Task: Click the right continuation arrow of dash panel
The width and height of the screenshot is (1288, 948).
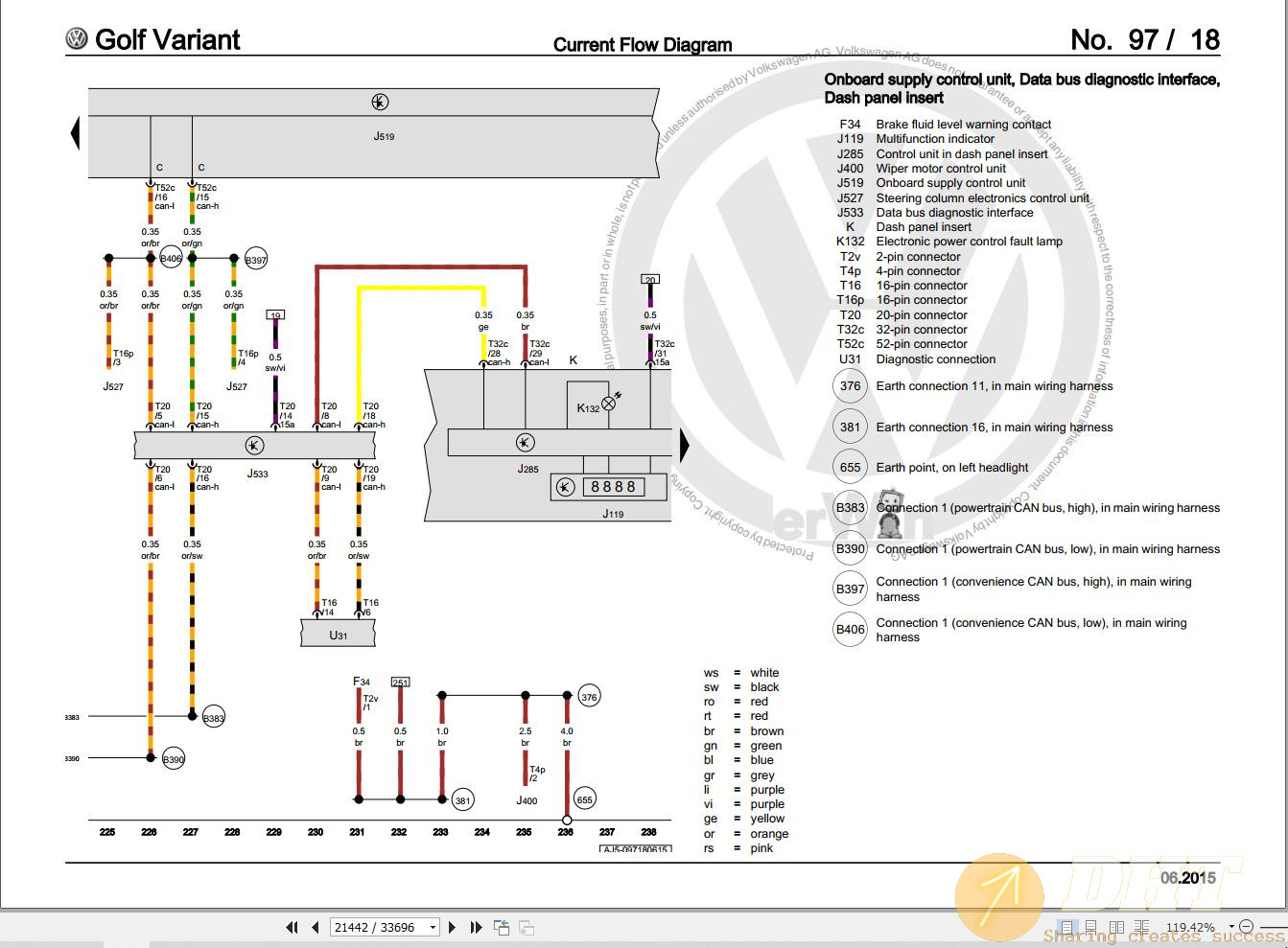Action: point(685,445)
